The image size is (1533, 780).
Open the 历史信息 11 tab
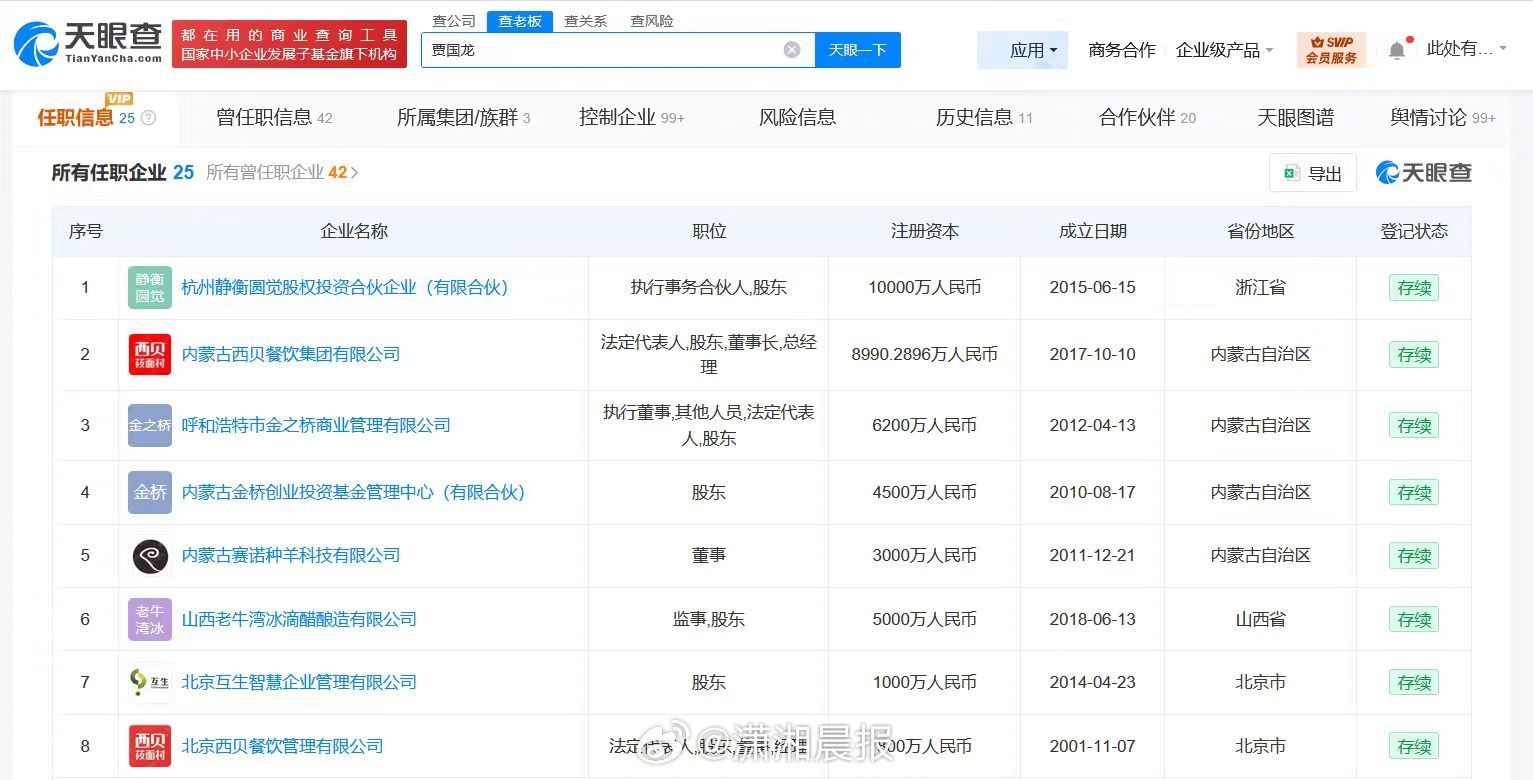(x=984, y=118)
